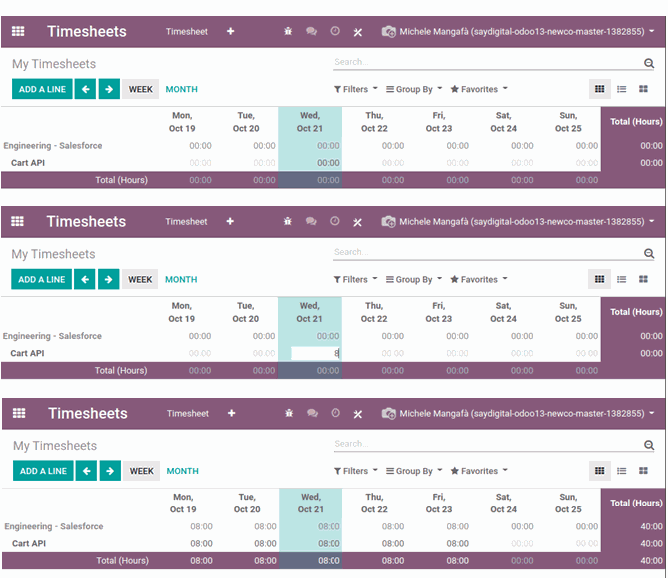Switch to list view in the middle panel
This screenshot has height=578, width=668.
click(621, 280)
